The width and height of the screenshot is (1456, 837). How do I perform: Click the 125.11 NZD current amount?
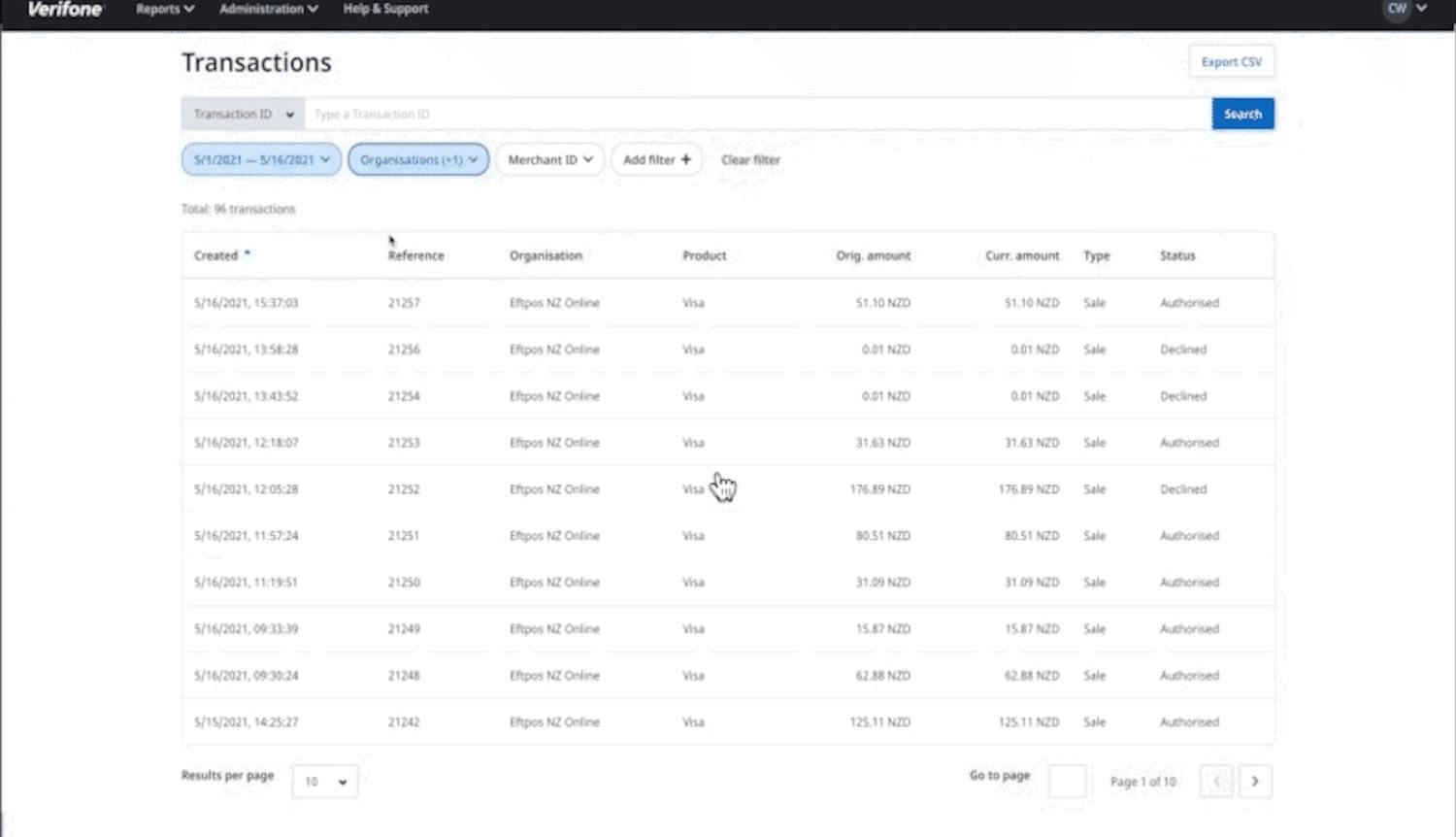point(1029,722)
